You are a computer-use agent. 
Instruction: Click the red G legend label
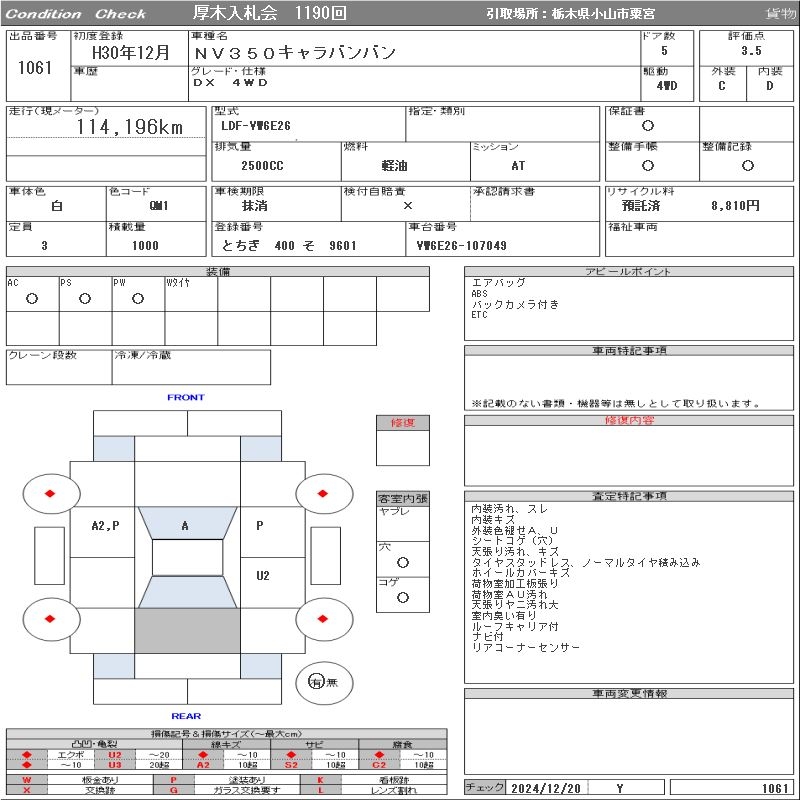coord(174,790)
